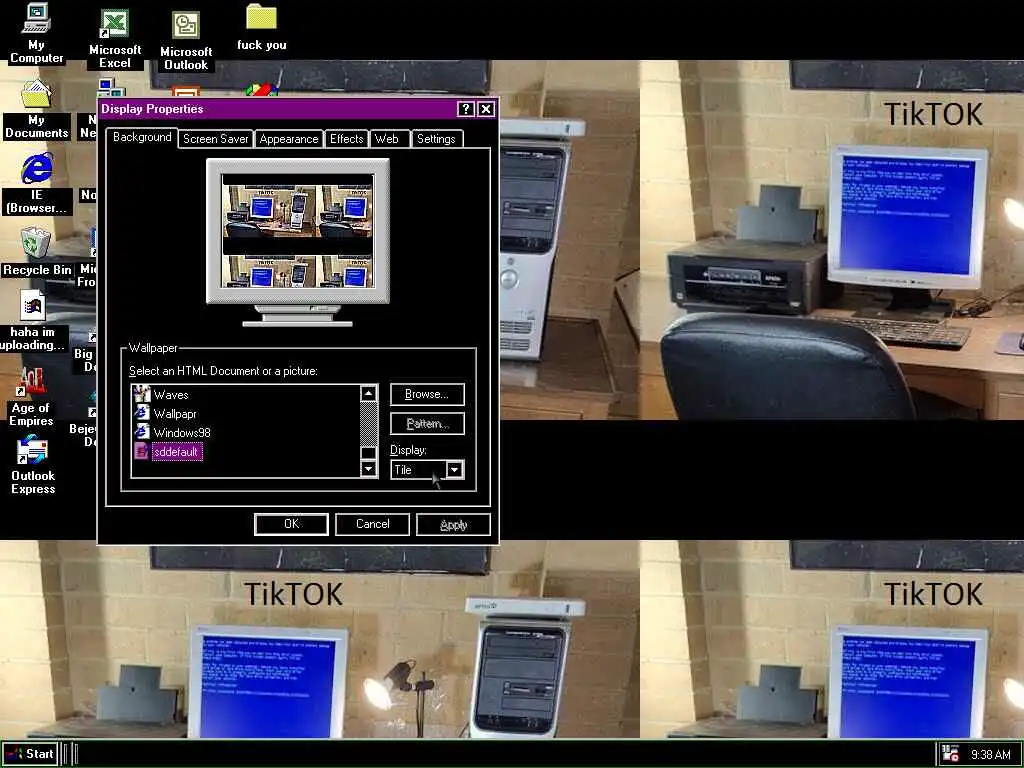
Task: Open the Effects tab
Action: pyautogui.click(x=346, y=138)
